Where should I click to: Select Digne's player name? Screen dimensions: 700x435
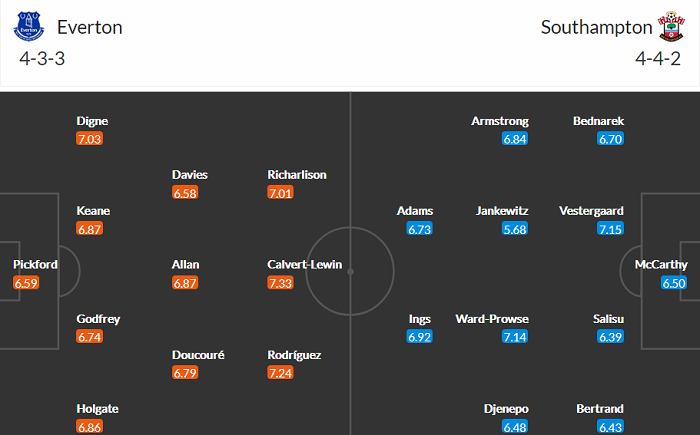(92, 121)
